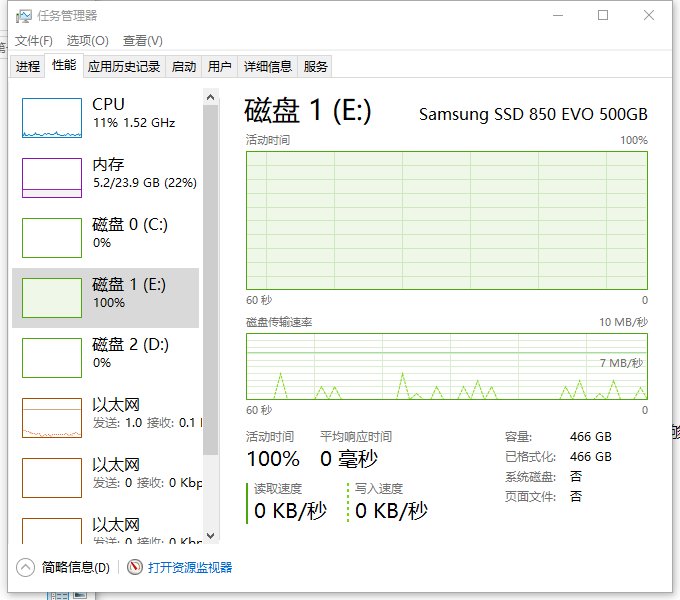Click the 容量 466 GB value
Image resolution: width=680 pixels, height=600 pixels.
point(591,437)
